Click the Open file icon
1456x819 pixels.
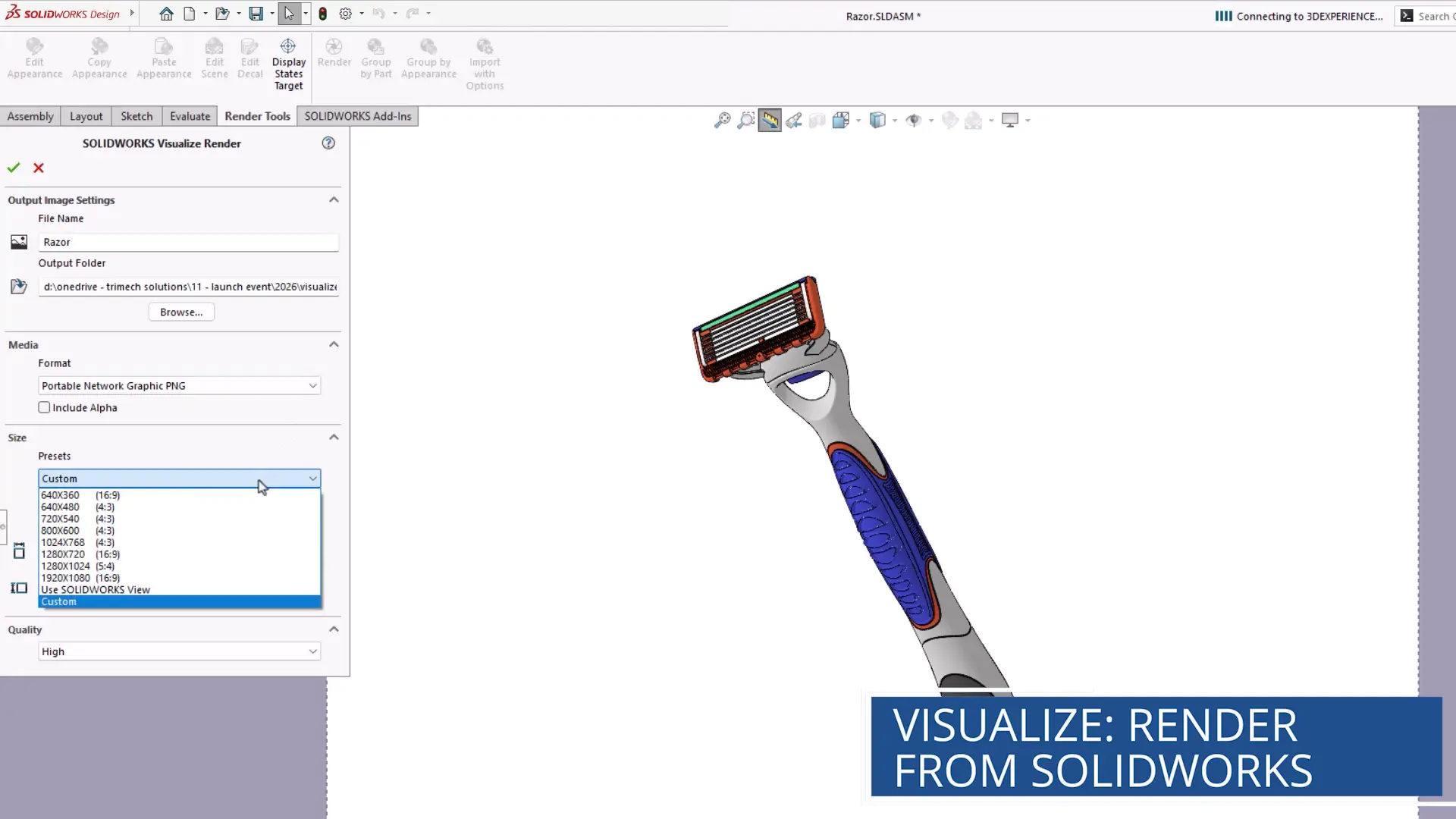[221, 14]
